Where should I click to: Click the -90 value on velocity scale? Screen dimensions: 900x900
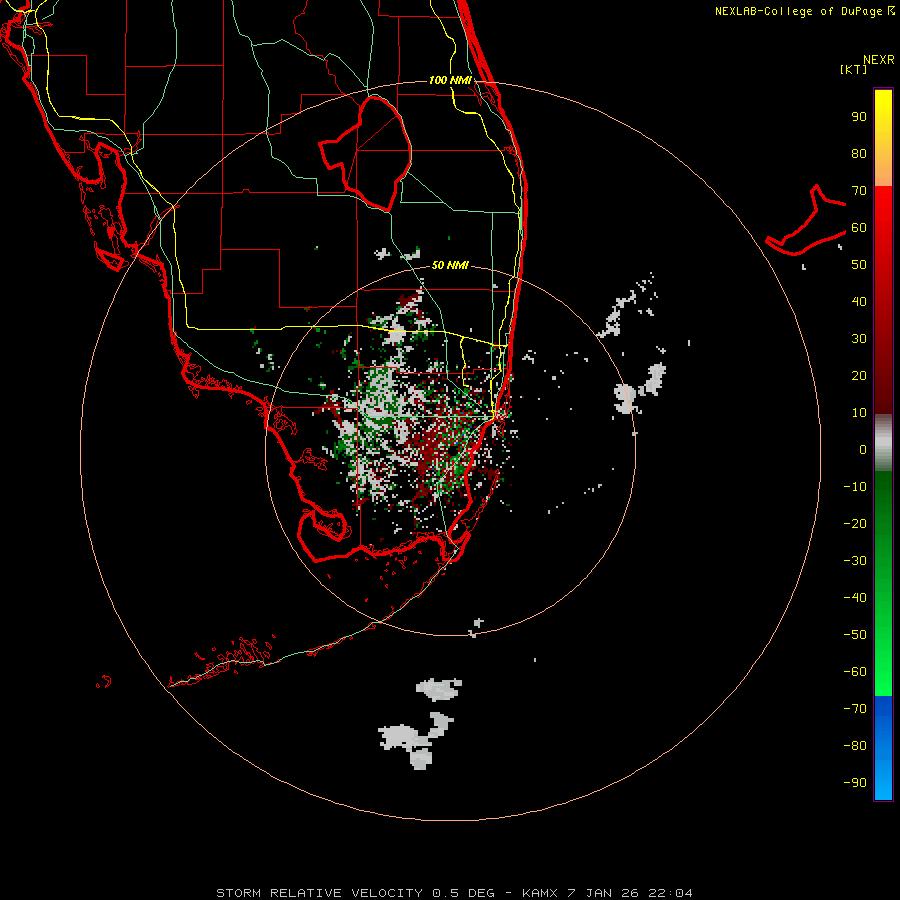(855, 783)
